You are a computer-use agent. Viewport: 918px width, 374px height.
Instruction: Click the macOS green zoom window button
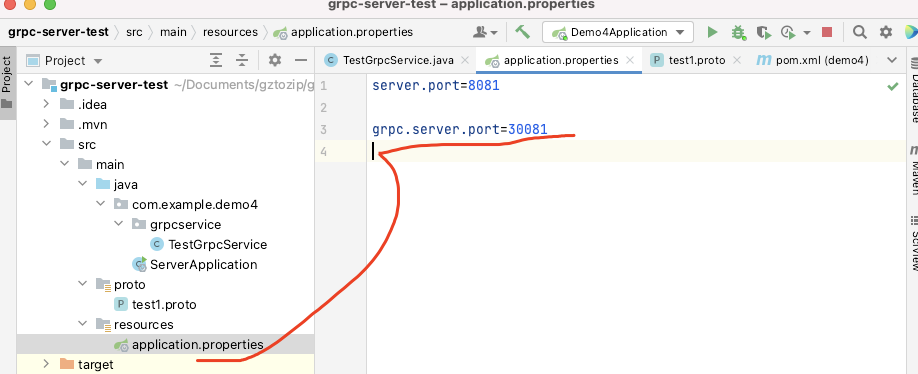click(50, 5)
